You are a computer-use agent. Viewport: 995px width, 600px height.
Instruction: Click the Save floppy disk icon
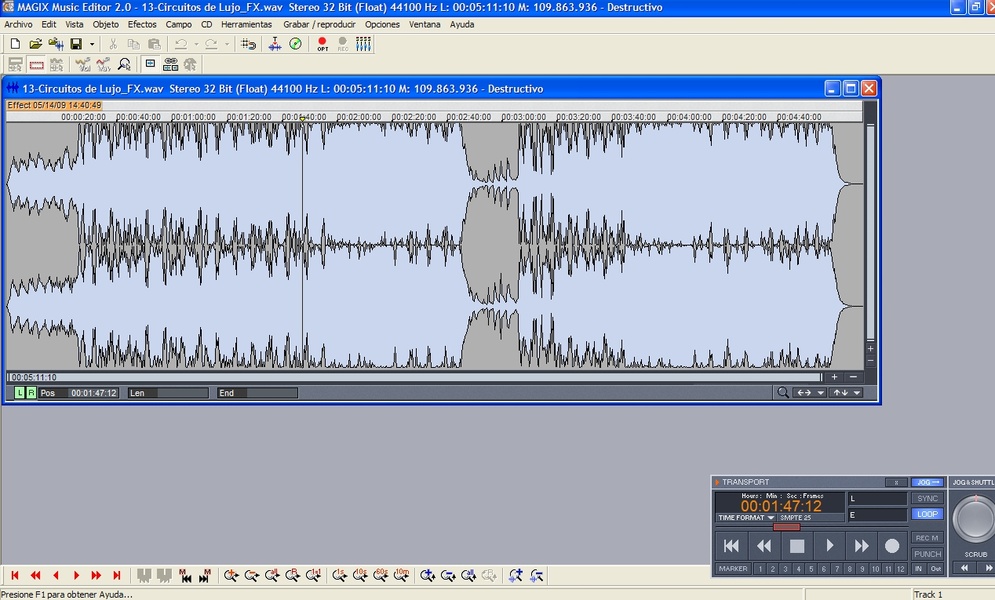tap(75, 44)
